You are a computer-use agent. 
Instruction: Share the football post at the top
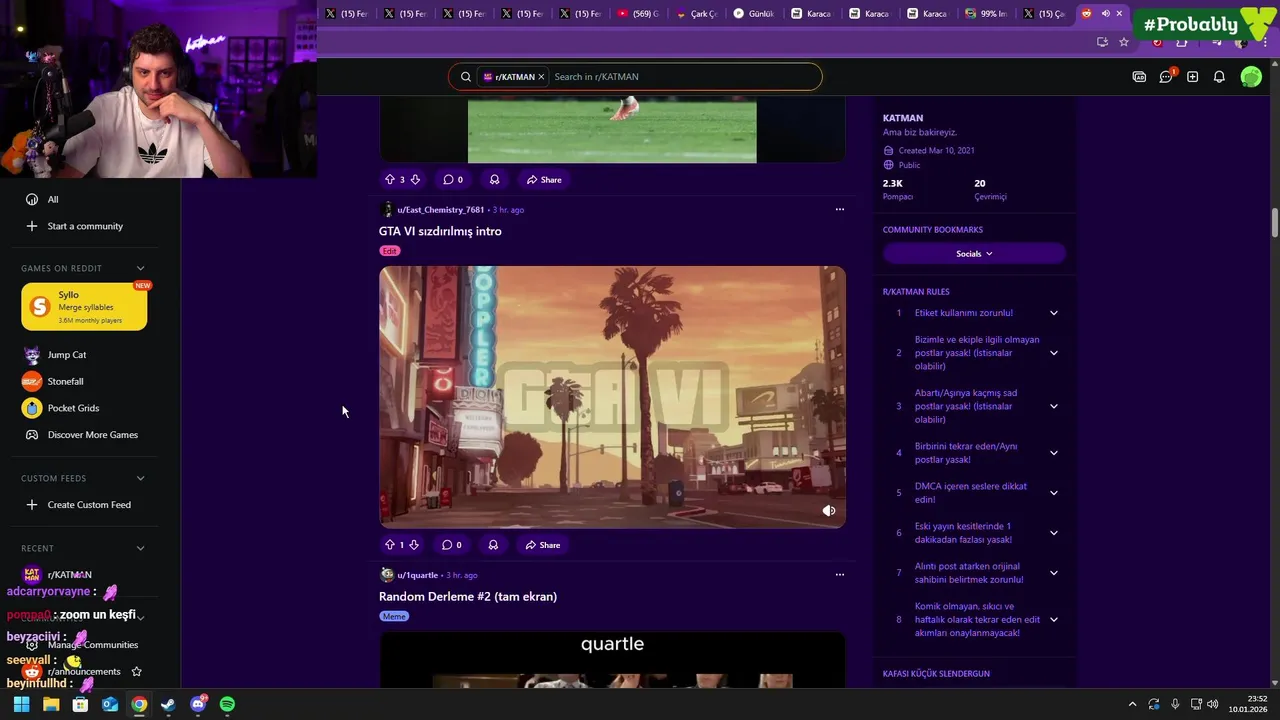[x=544, y=180]
